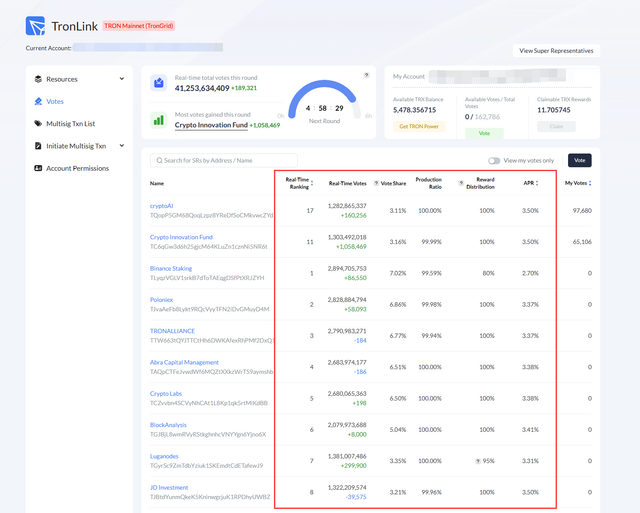Sort by My Votes column arrows
Screen dimensions: 640x513
tap(590, 183)
